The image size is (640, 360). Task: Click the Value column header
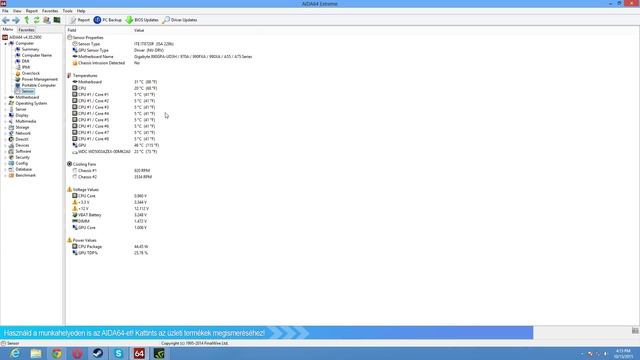tap(139, 30)
